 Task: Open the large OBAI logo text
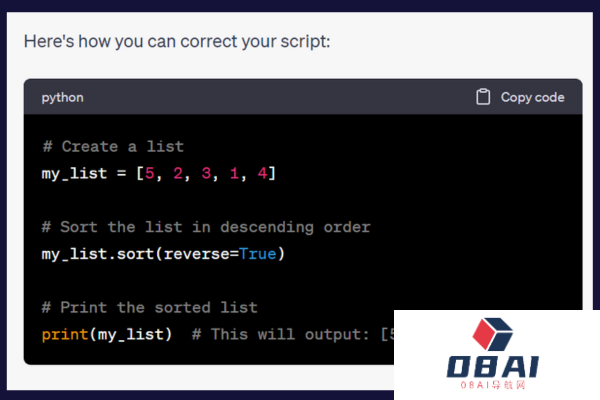(496, 366)
